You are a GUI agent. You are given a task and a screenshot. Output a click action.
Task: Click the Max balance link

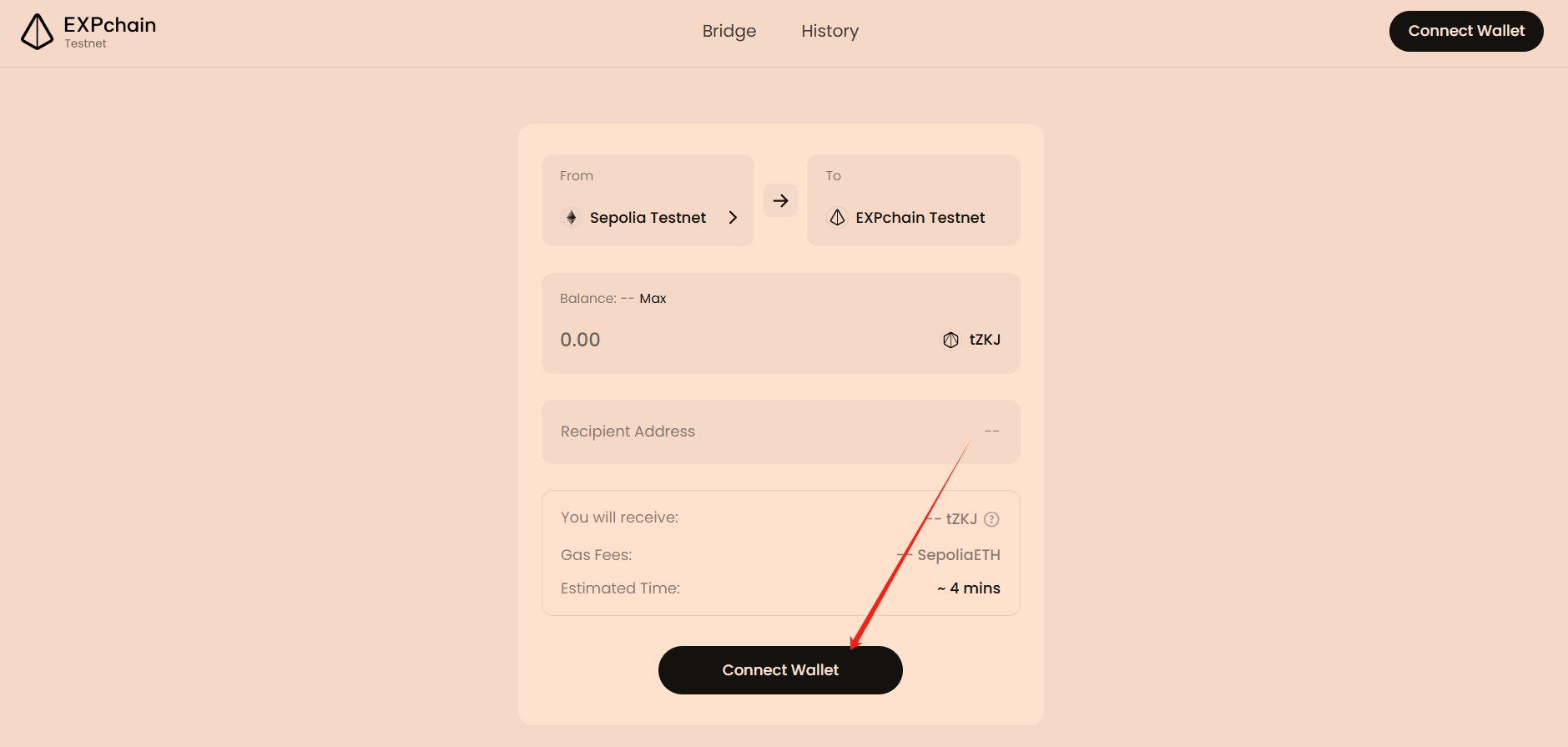tap(653, 298)
